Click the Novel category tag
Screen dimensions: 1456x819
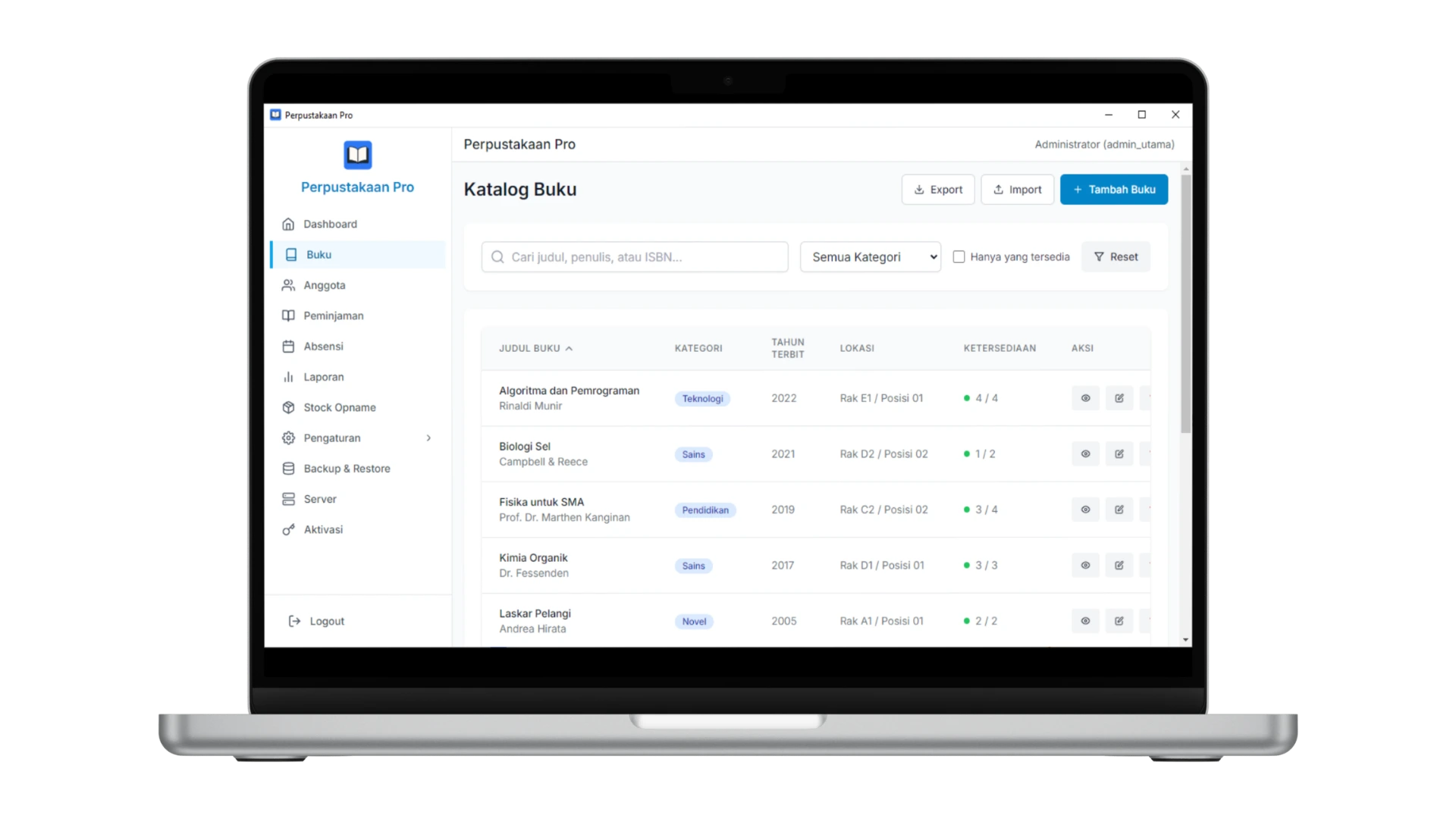(x=694, y=622)
